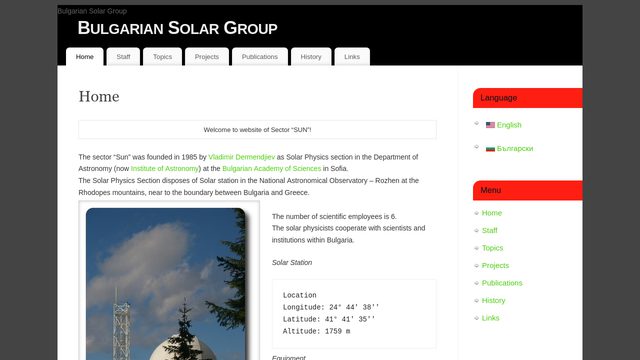Click Publications in the sidebar Menu

(502, 283)
